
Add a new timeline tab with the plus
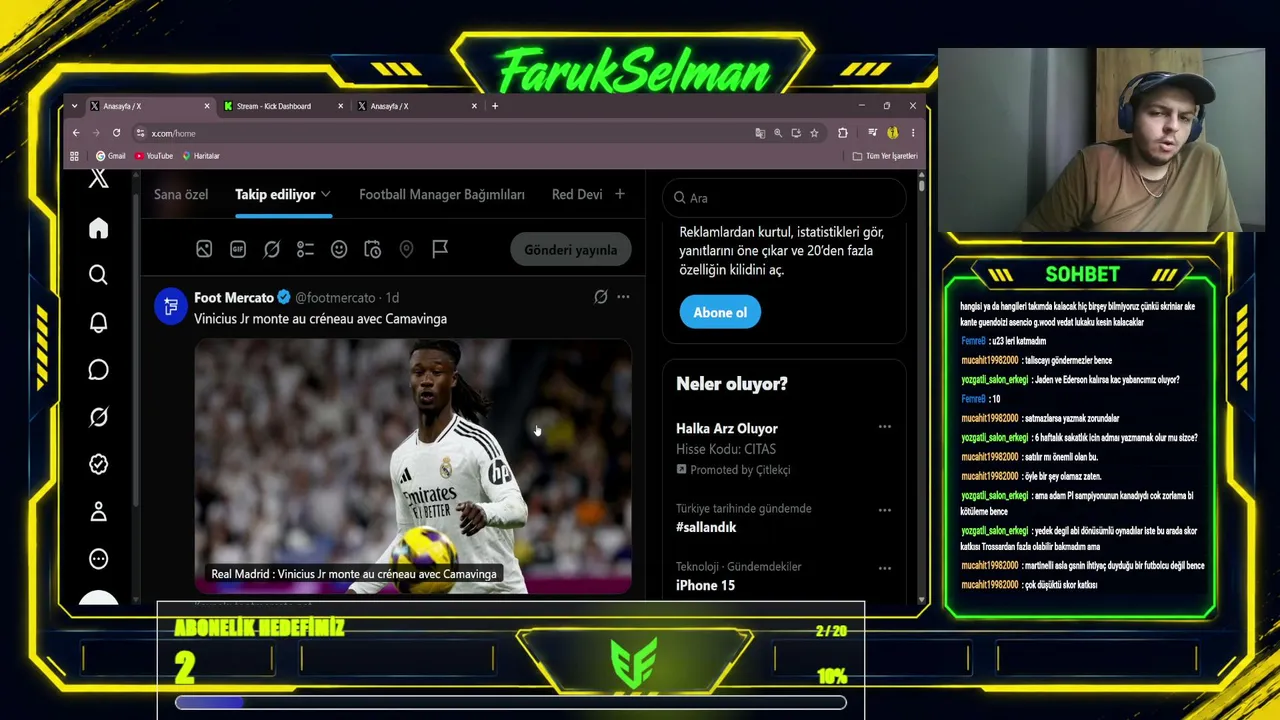coord(620,194)
